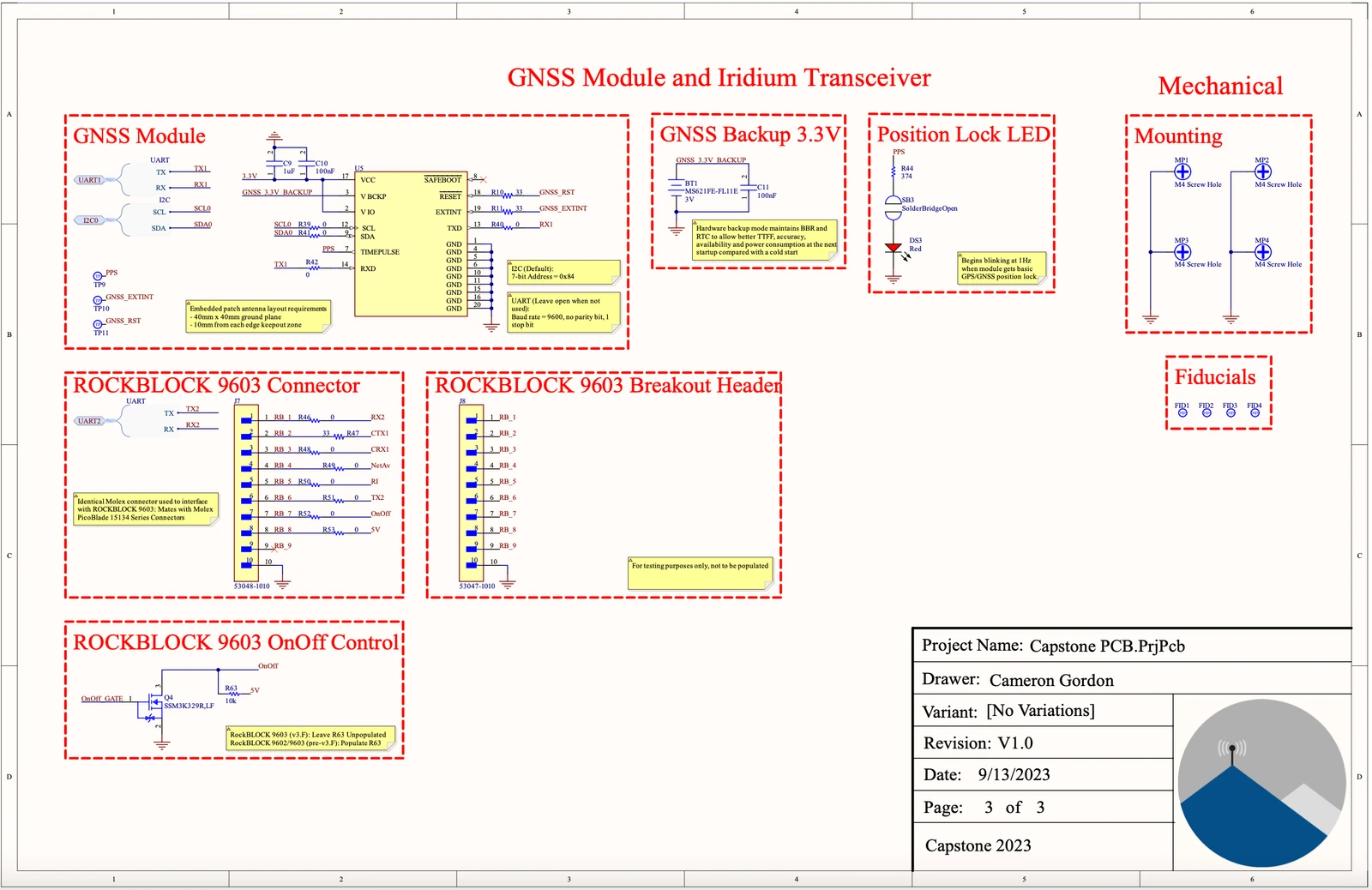Image resolution: width=1372 pixels, height=890 pixels.
Task: Select the MP3 M4 screw hole symbol
Action: pyautogui.click(x=1182, y=252)
